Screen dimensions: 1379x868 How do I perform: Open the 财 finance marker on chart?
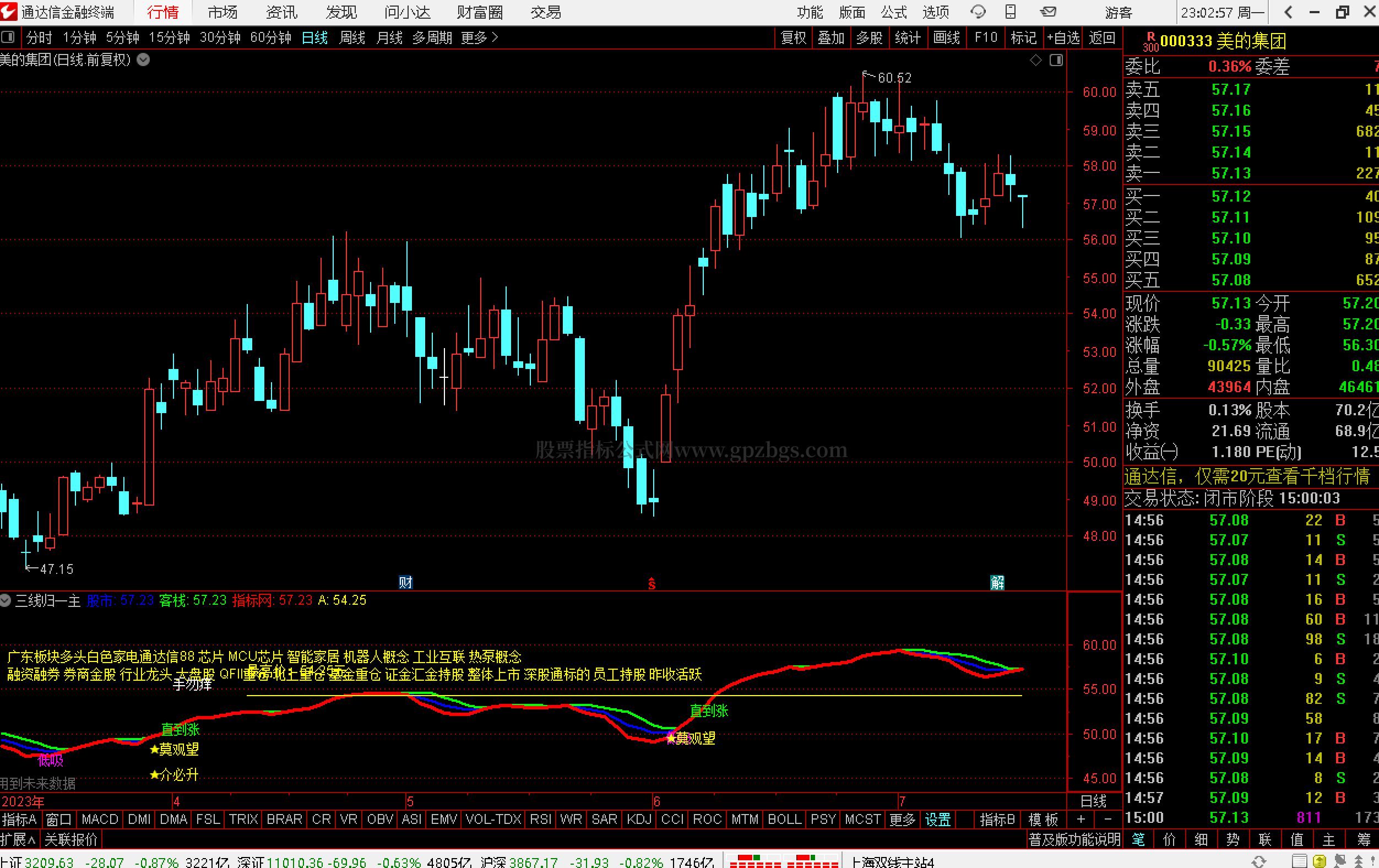405,582
